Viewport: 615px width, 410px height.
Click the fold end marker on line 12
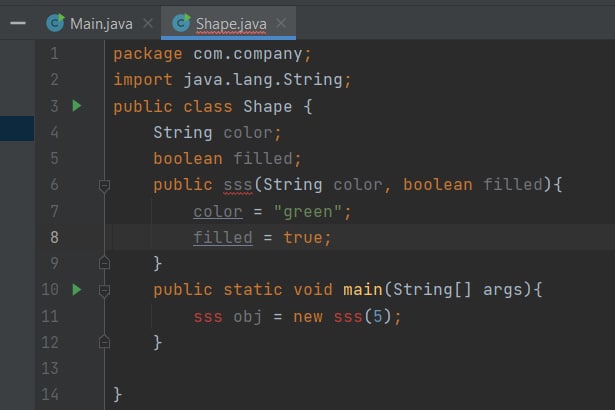pos(104,341)
